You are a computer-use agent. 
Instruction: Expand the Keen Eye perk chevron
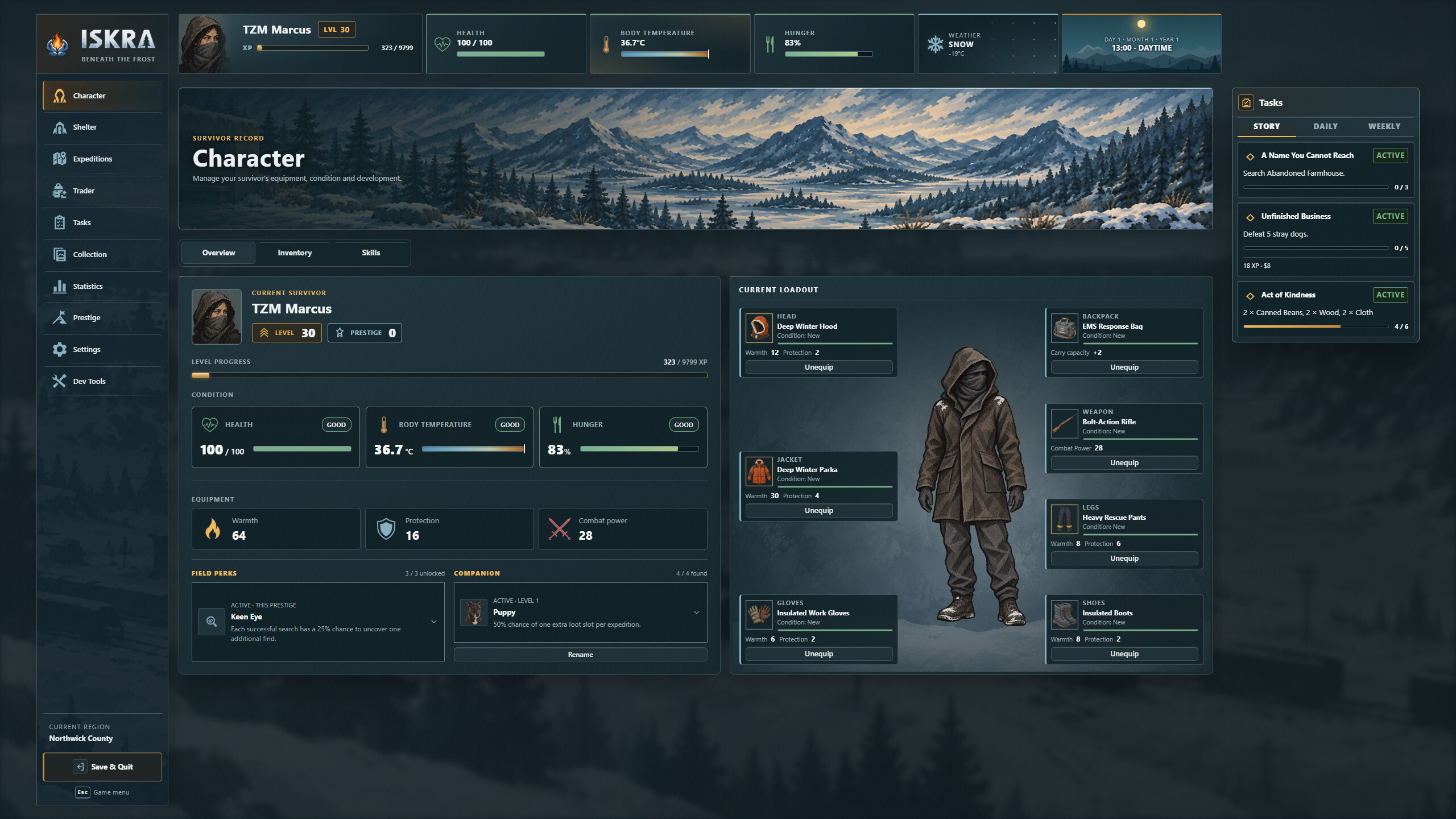[434, 622]
